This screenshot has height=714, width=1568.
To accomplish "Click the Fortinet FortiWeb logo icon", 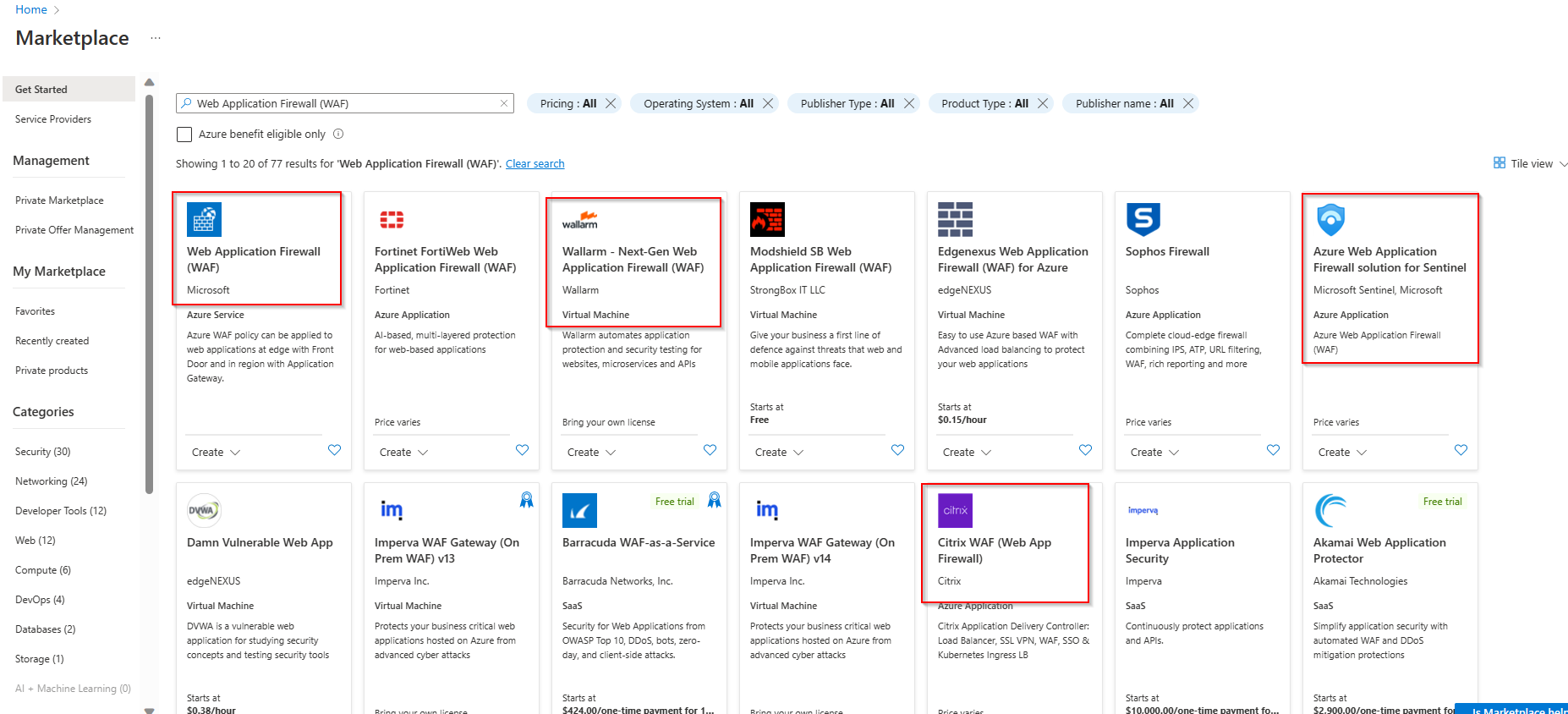I will point(392,220).
